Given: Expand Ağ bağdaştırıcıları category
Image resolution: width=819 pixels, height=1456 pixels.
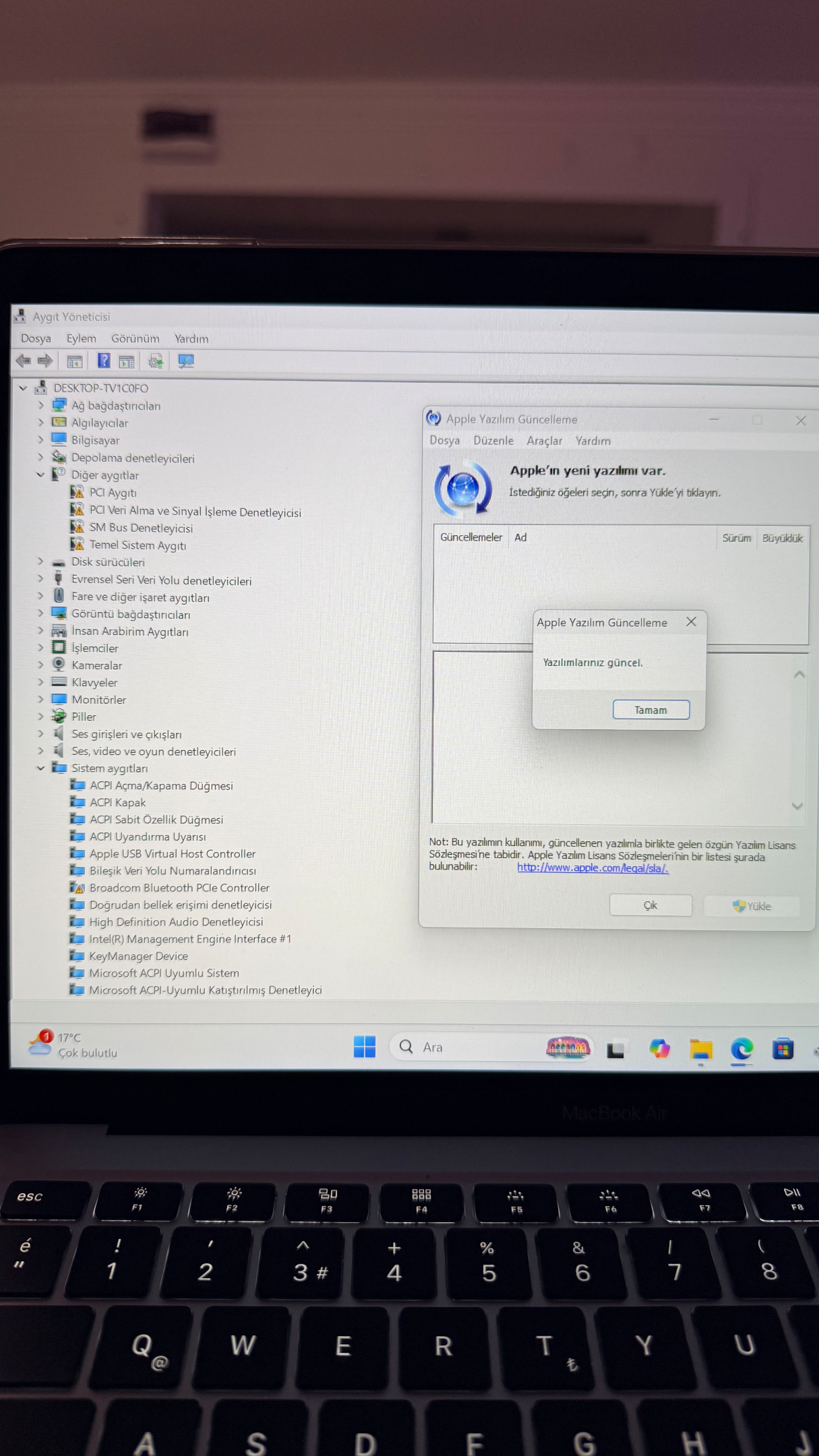Looking at the screenshot, I should click(x=41, y=405).
